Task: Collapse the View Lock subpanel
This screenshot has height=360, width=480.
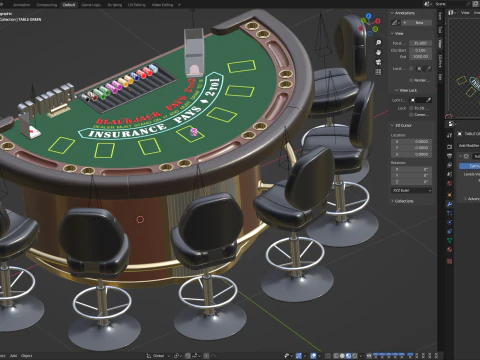Action: tap(406, 90)
